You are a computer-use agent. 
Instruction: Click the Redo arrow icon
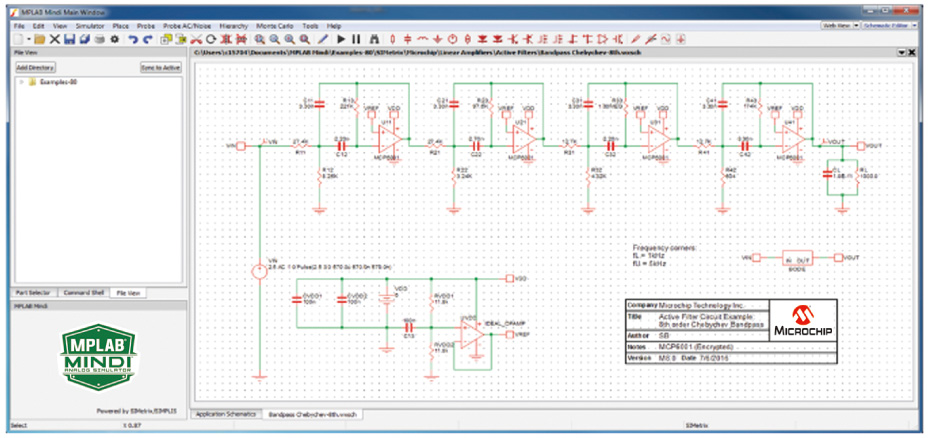tap(148, 39)
